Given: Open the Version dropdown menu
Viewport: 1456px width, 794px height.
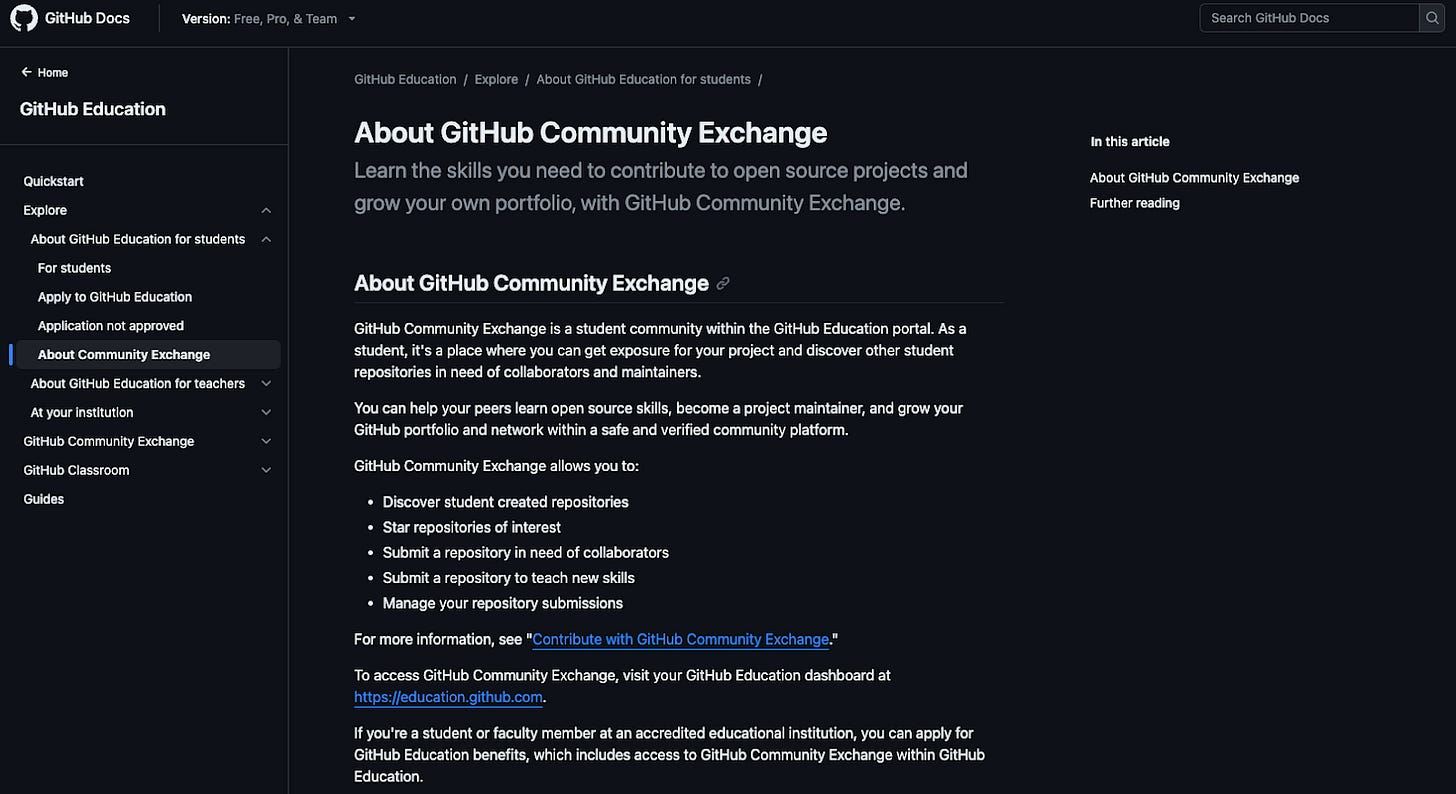Looking at the screenshot, I should 269,18.
